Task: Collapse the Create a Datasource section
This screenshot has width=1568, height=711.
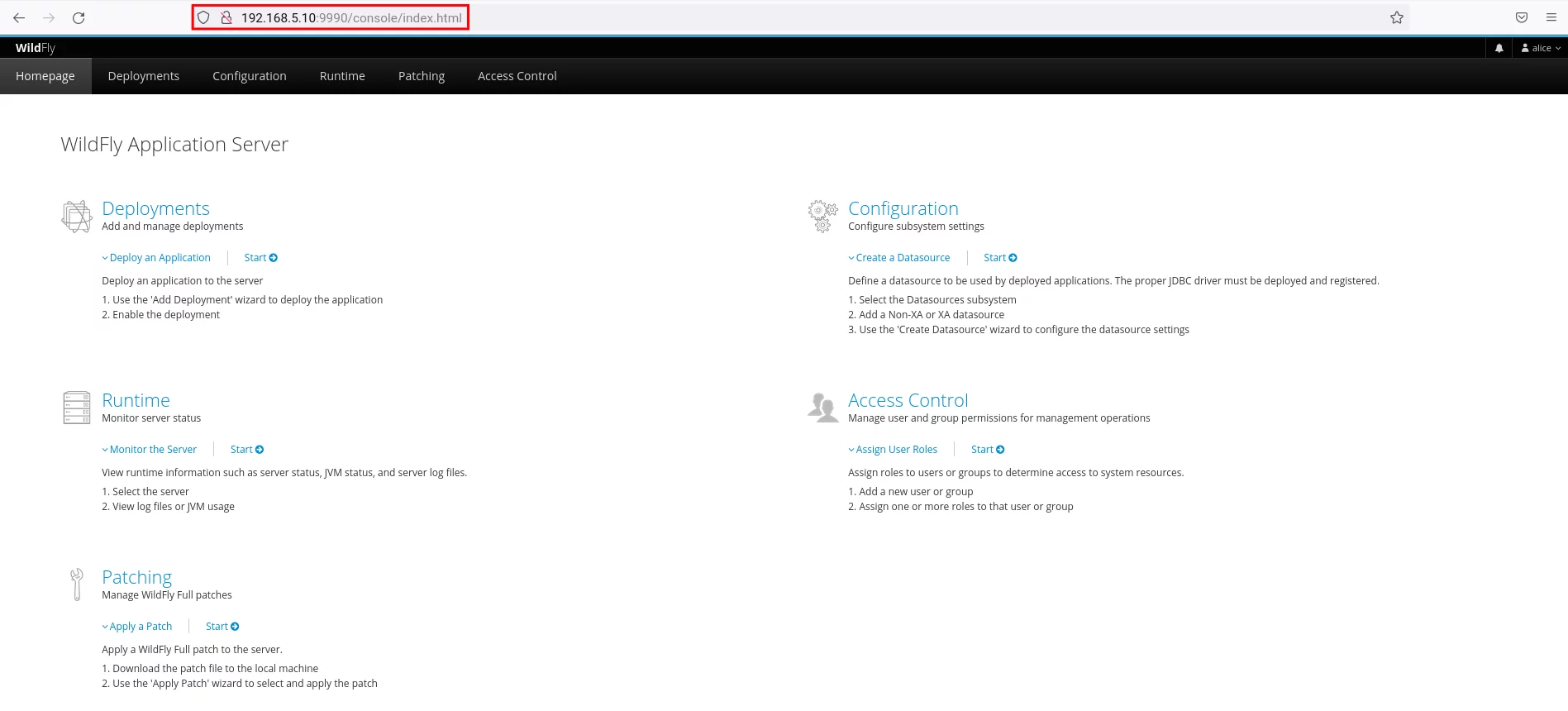Action: pos(899,258)
